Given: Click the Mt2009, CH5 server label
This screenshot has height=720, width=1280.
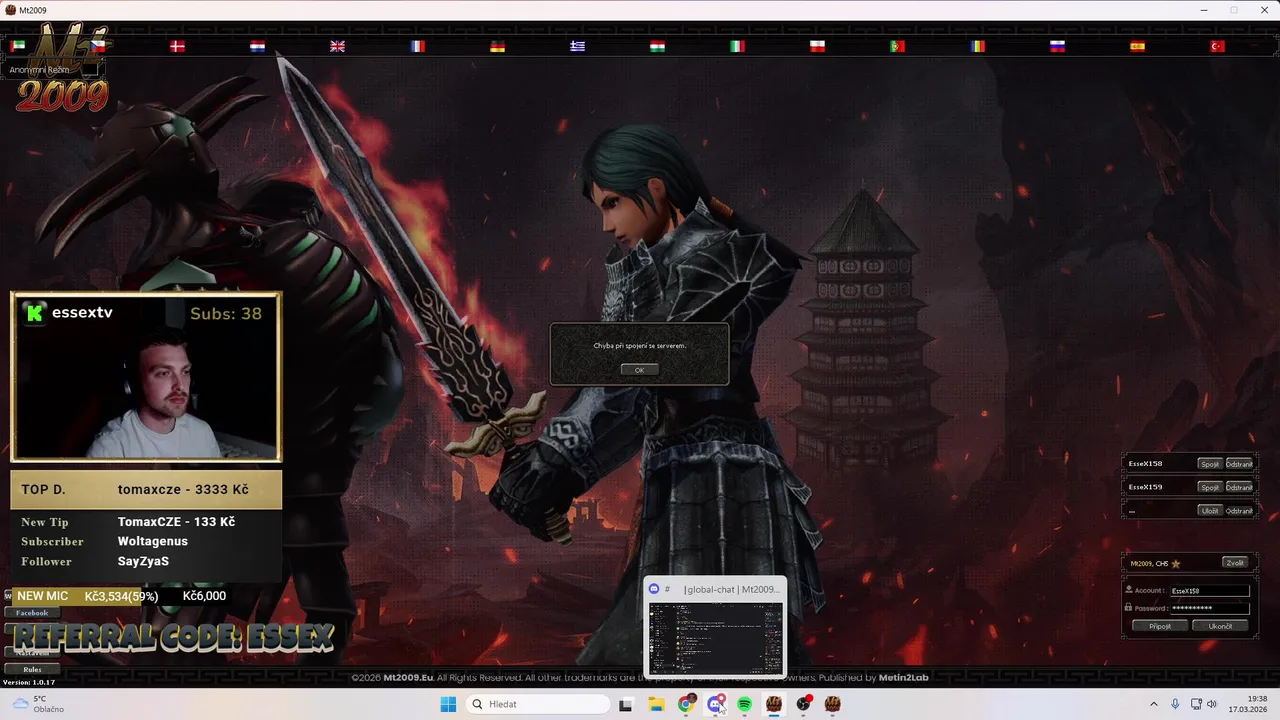Looking at the screenshot, I should (1149, 564).
